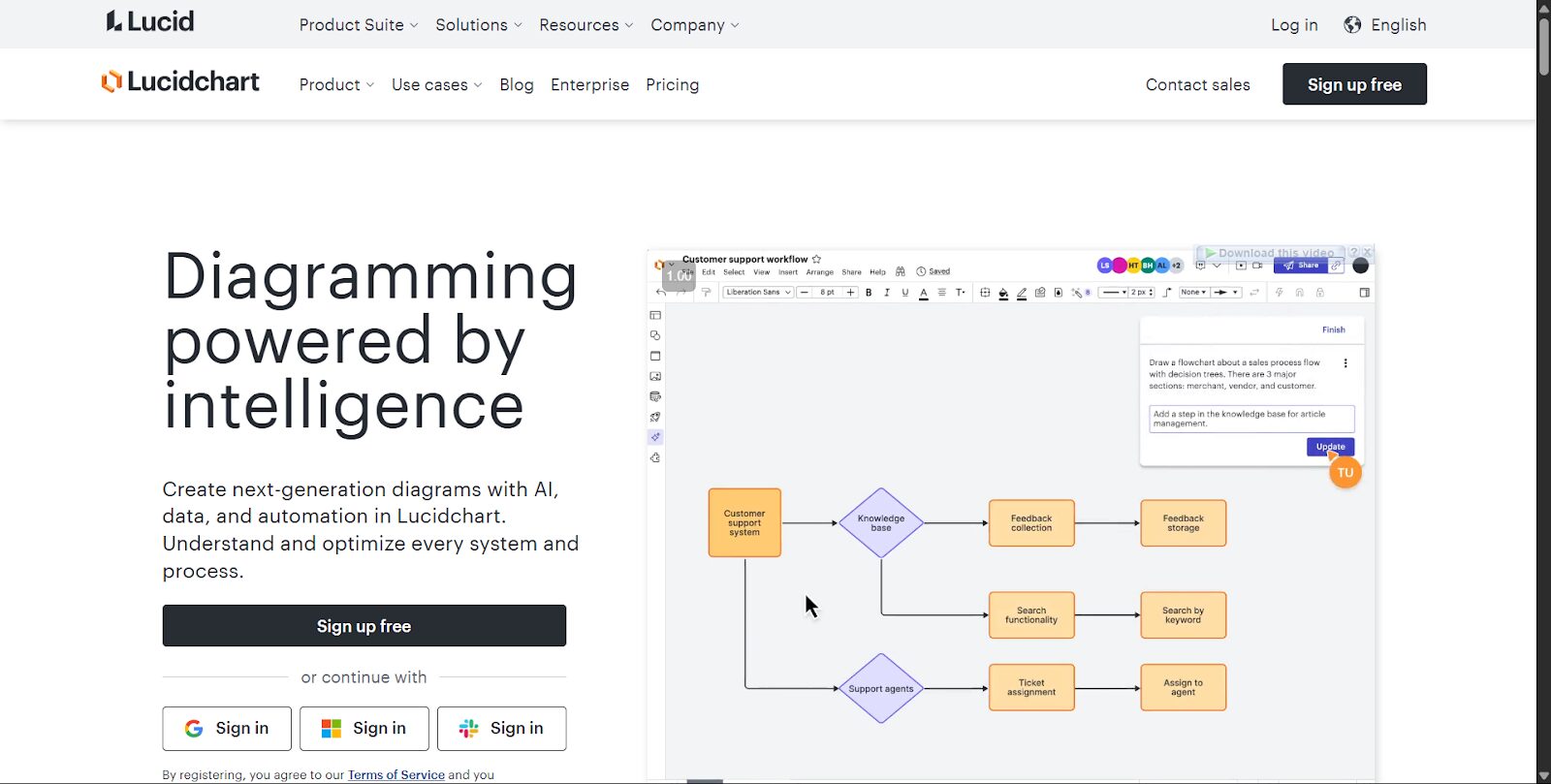Open the Insert menu in diagram editor

pyautogui.click(x=788, y=272)
